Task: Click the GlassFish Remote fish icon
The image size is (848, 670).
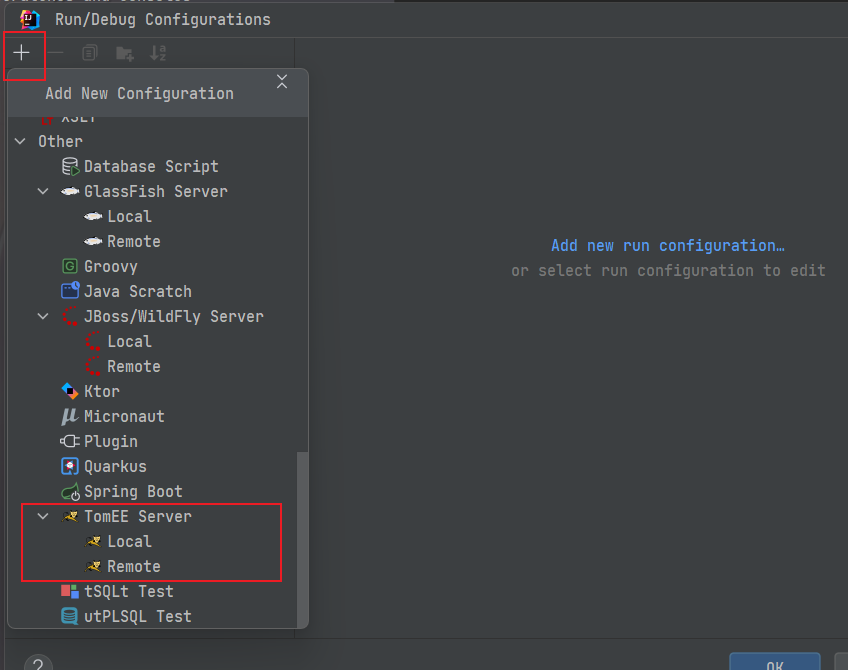Action: click(93, 241)
